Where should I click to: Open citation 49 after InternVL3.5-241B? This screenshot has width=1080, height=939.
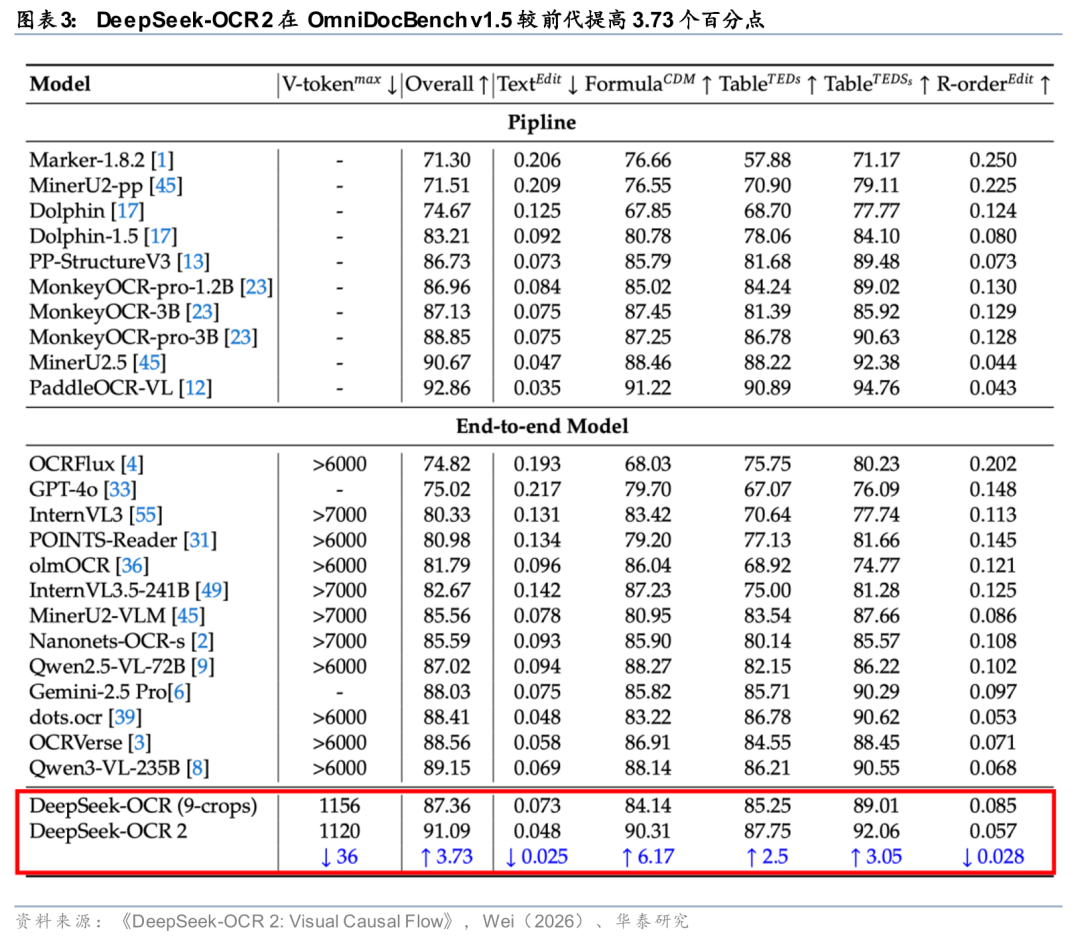tap(213, 591)
